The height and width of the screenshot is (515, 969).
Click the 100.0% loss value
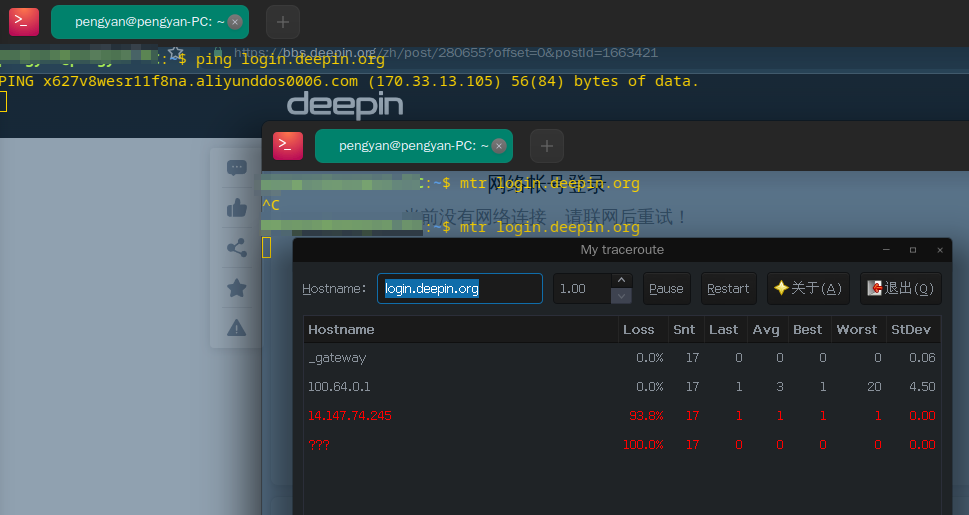coord(643,445)
